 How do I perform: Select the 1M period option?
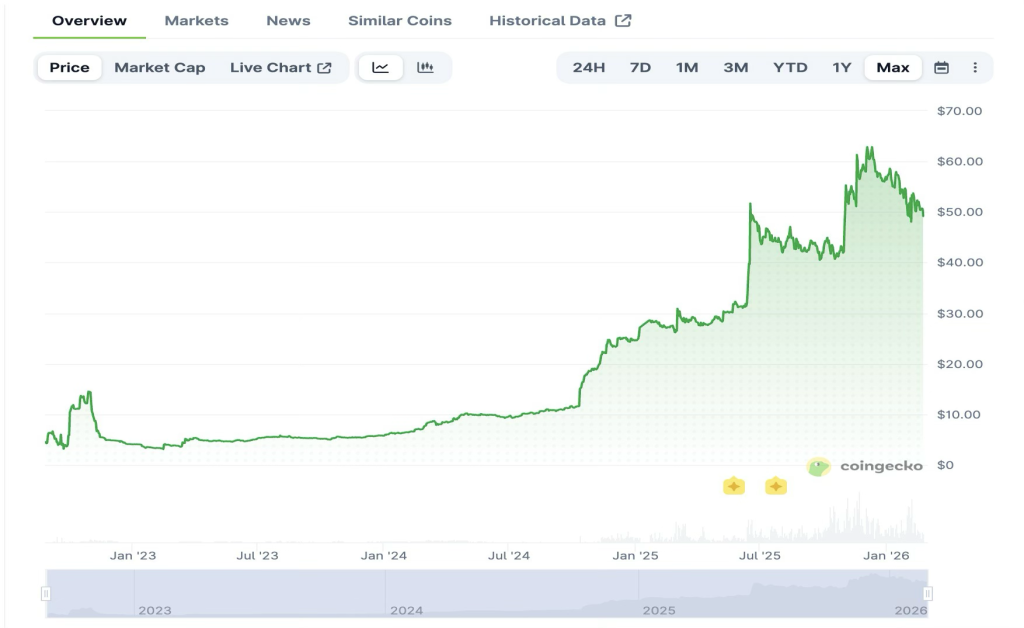[x=687, y=67]
